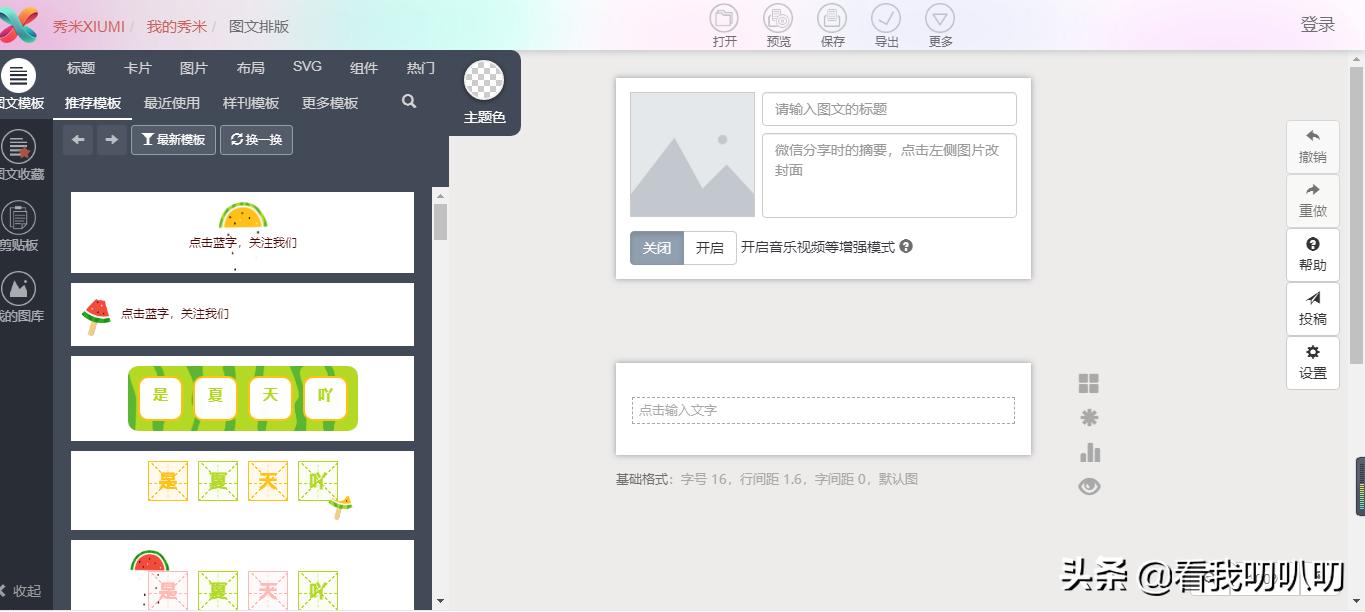
Task: Select the watermelon 点击蓝字 template thumbnail
Action: point(241,314)
